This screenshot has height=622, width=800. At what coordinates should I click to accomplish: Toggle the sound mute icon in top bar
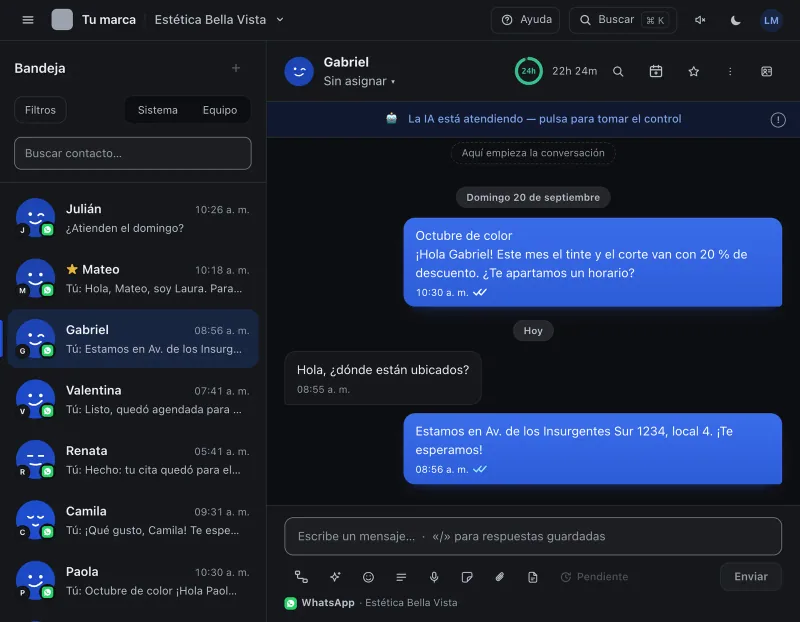coord(700,20)
